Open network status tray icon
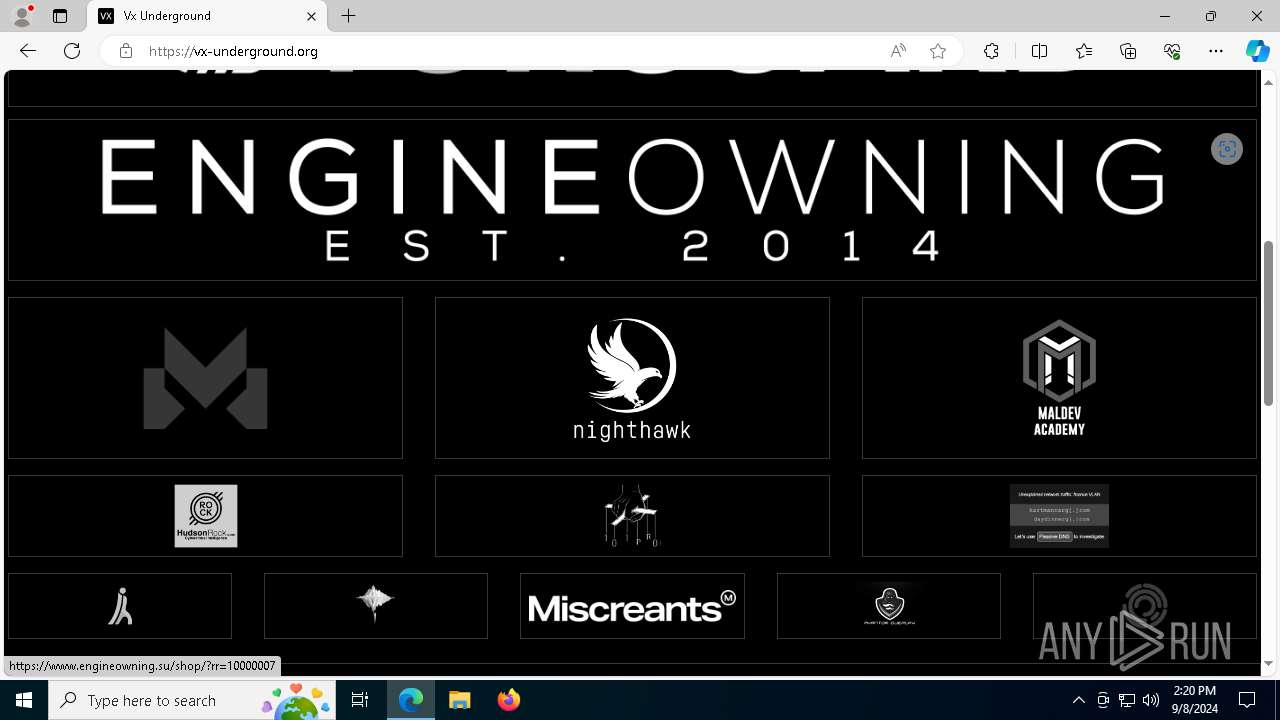This screenshot has width=1280, height=720. 1127,700
